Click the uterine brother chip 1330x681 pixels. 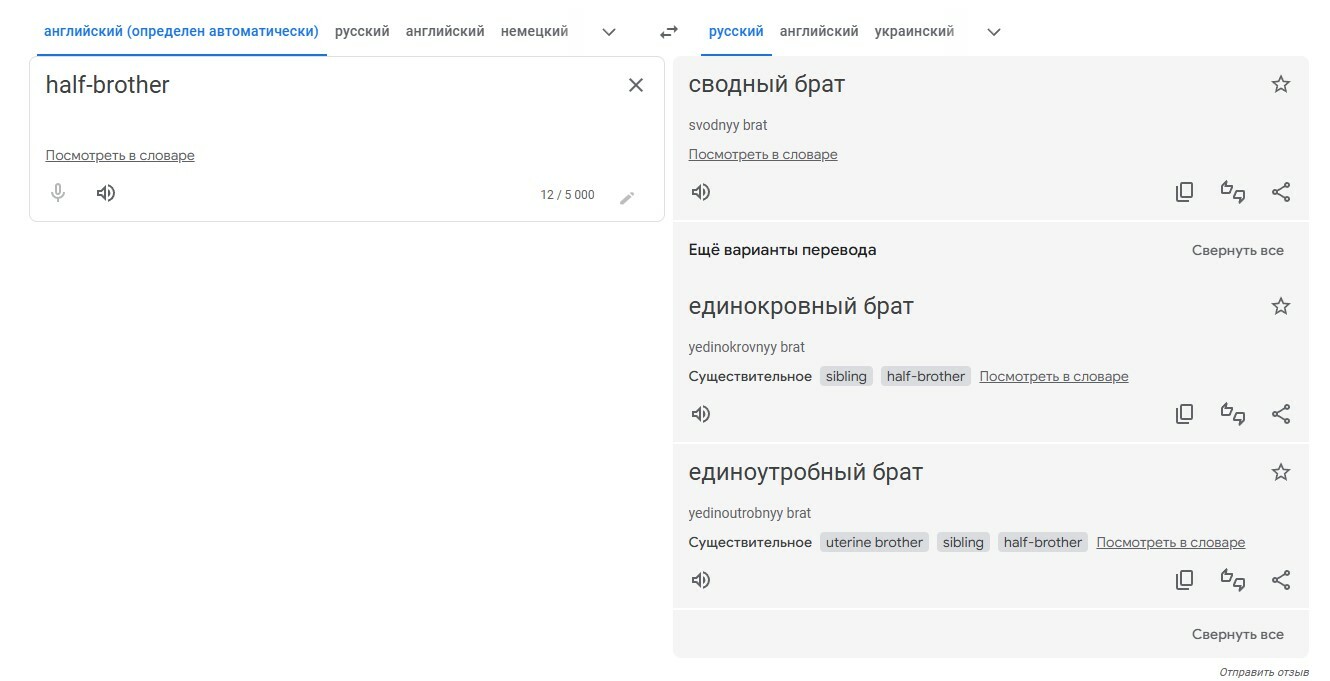(874, 542)
